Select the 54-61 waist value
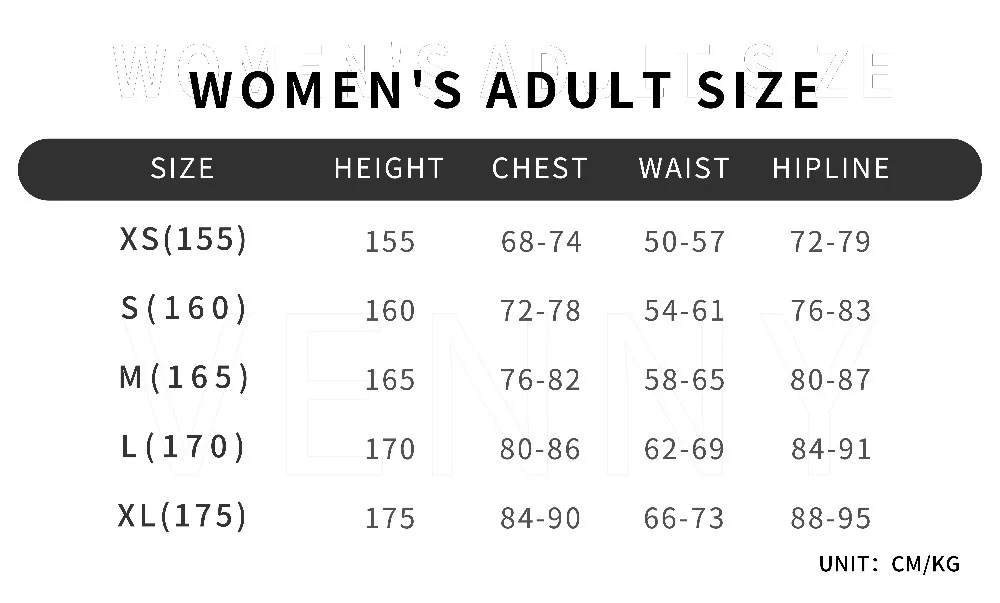Screen dimensions: 1000x603 [x=684, y=311]
